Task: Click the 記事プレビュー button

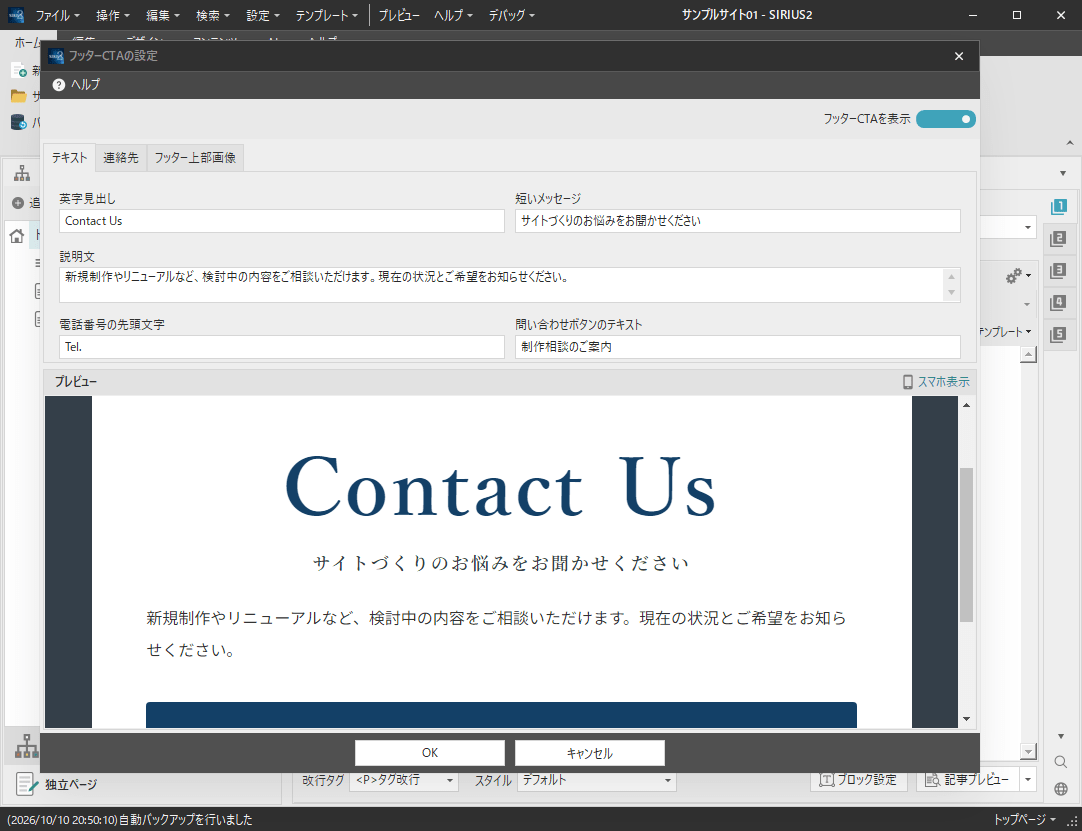Action: [x=968, y=780]
